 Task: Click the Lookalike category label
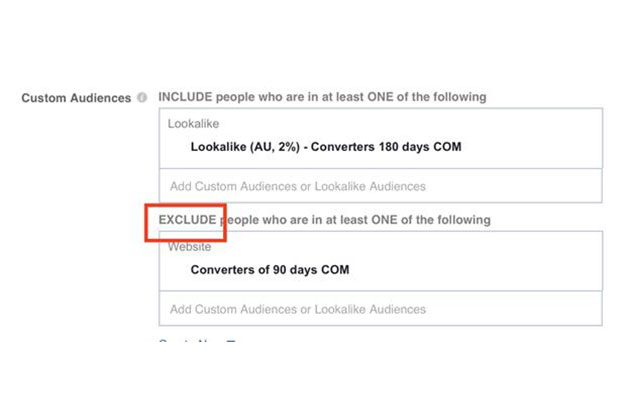click(193, 124)
